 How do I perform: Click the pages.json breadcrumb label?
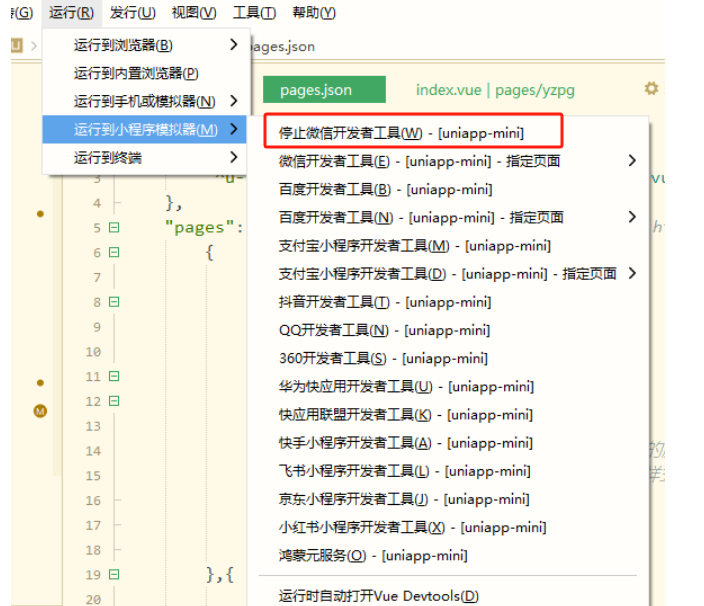click(x=283, y=47)
